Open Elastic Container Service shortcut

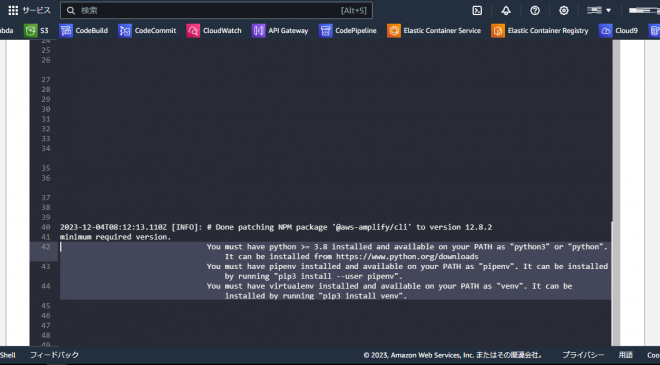click(x=434, y=31)
